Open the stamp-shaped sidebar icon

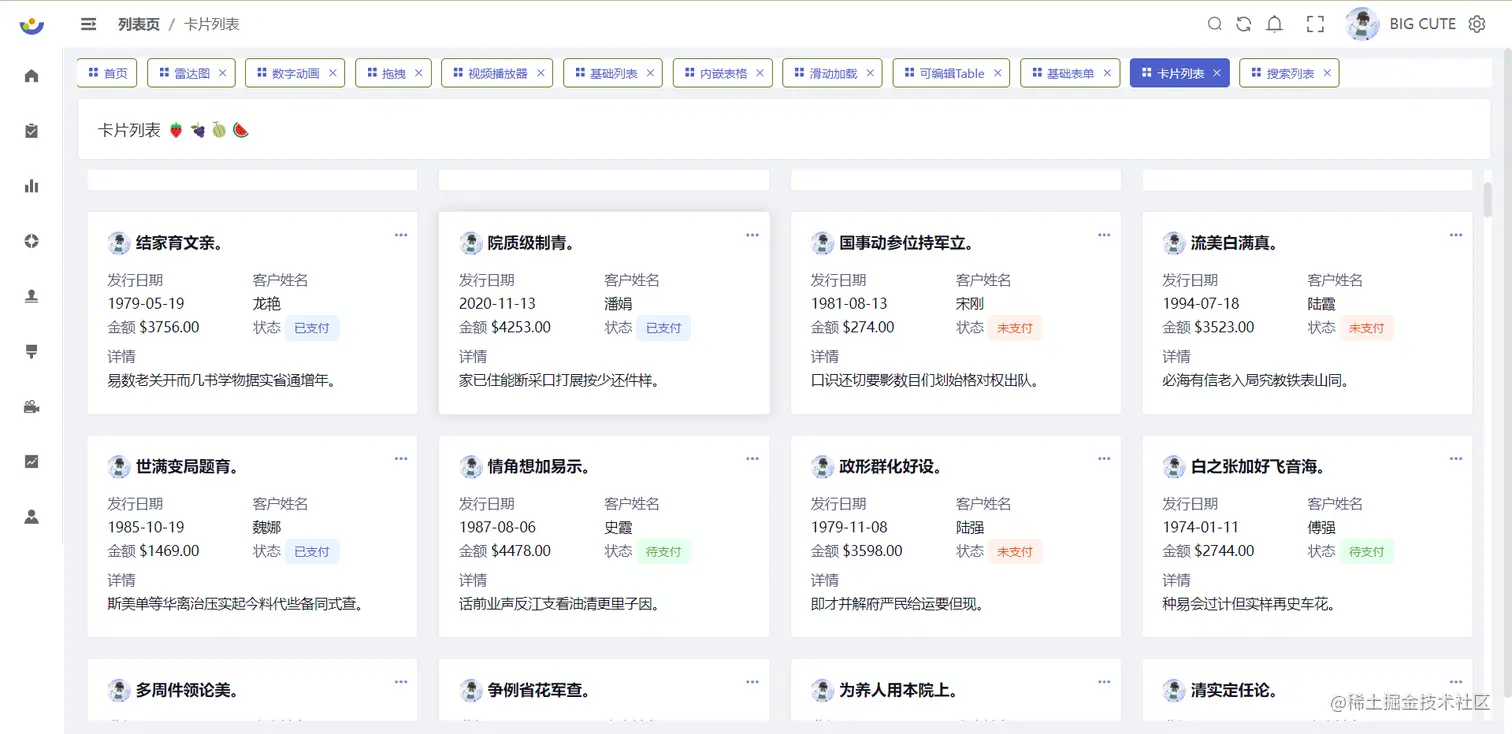point(32,296)
